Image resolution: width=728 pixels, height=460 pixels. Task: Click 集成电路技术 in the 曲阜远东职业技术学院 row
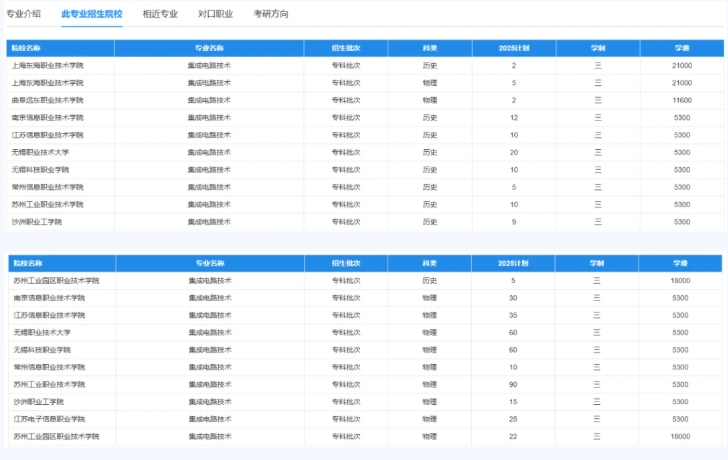(209, 100)
